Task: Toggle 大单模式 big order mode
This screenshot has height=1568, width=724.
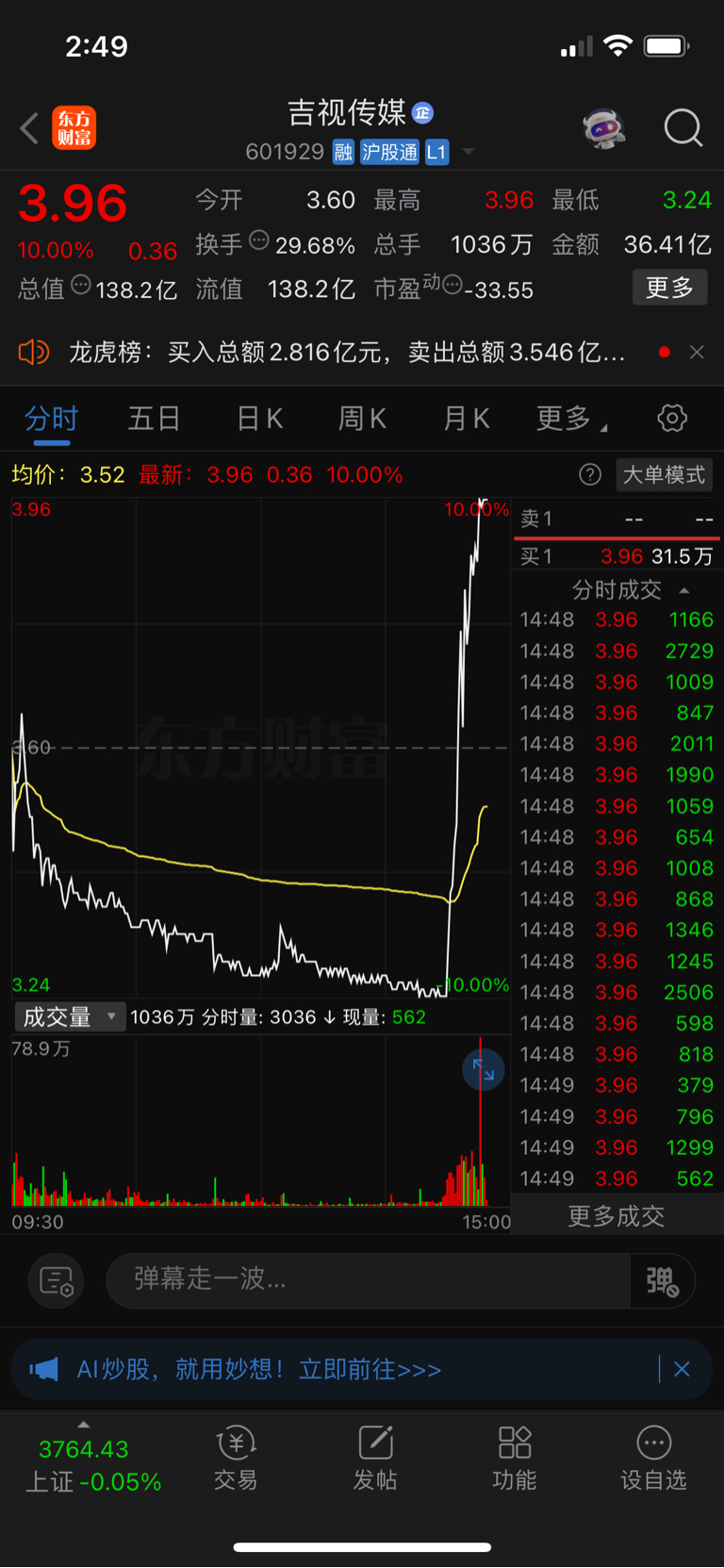Action: click(x=664, y=474)
